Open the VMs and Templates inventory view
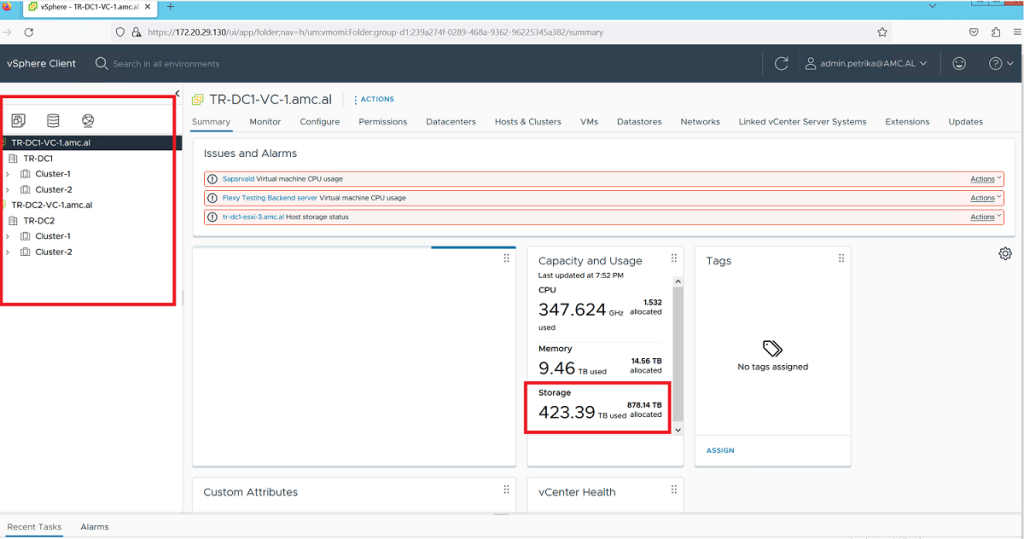Screen dimensions: 1024x539 18,121
